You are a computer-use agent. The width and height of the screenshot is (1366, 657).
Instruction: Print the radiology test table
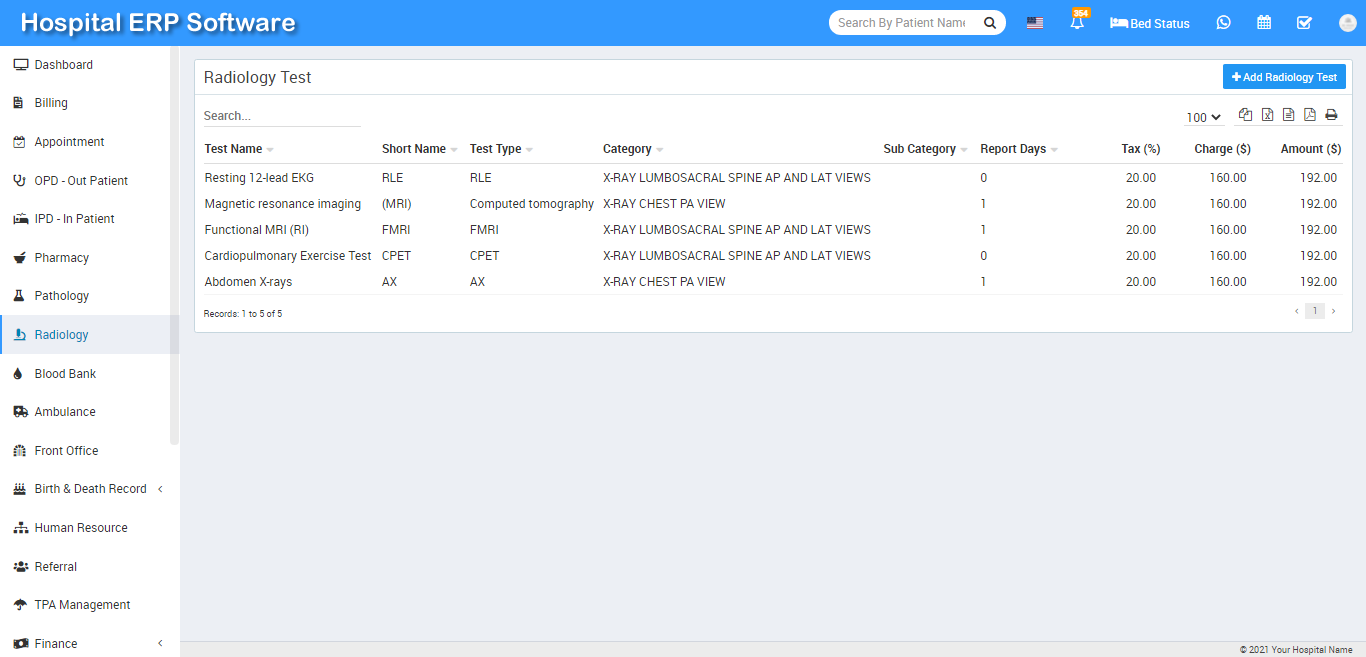[1331, 115]
